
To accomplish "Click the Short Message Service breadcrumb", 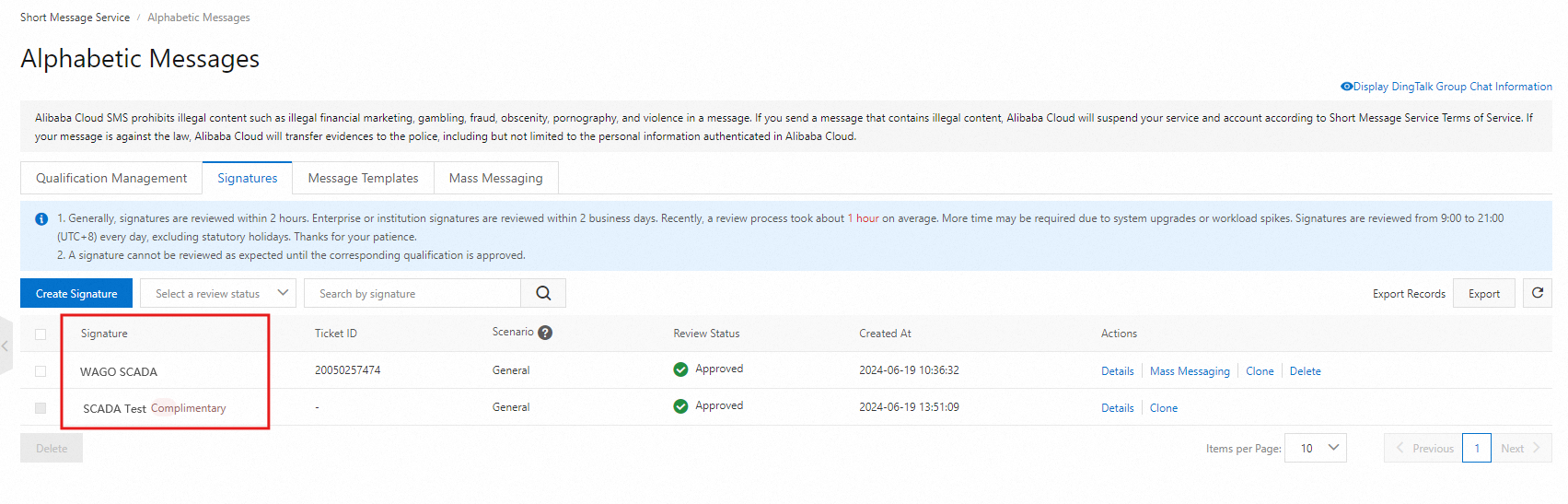I will [75, 18].
